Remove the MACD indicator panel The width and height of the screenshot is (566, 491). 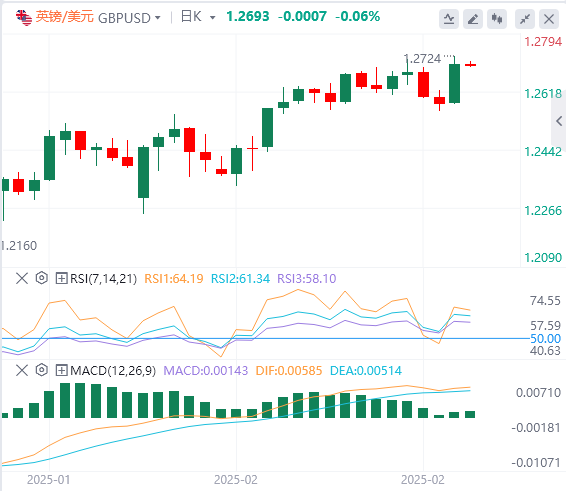22,370
